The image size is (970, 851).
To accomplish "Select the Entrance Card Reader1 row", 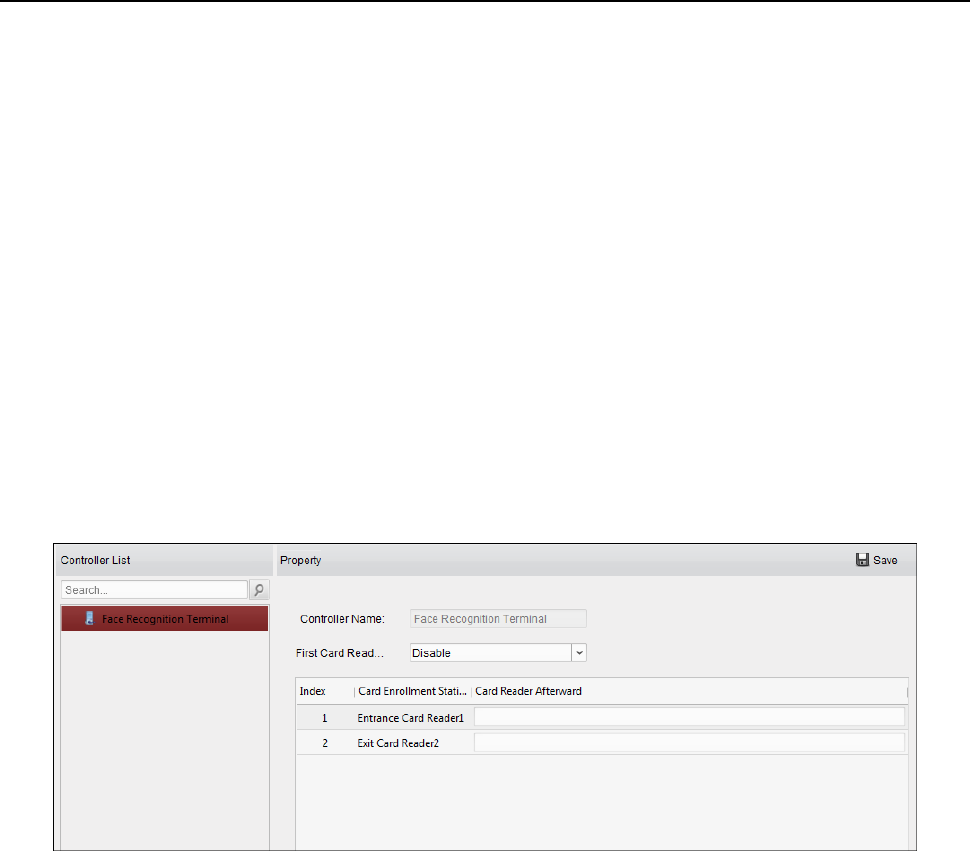I will (602, 717).
